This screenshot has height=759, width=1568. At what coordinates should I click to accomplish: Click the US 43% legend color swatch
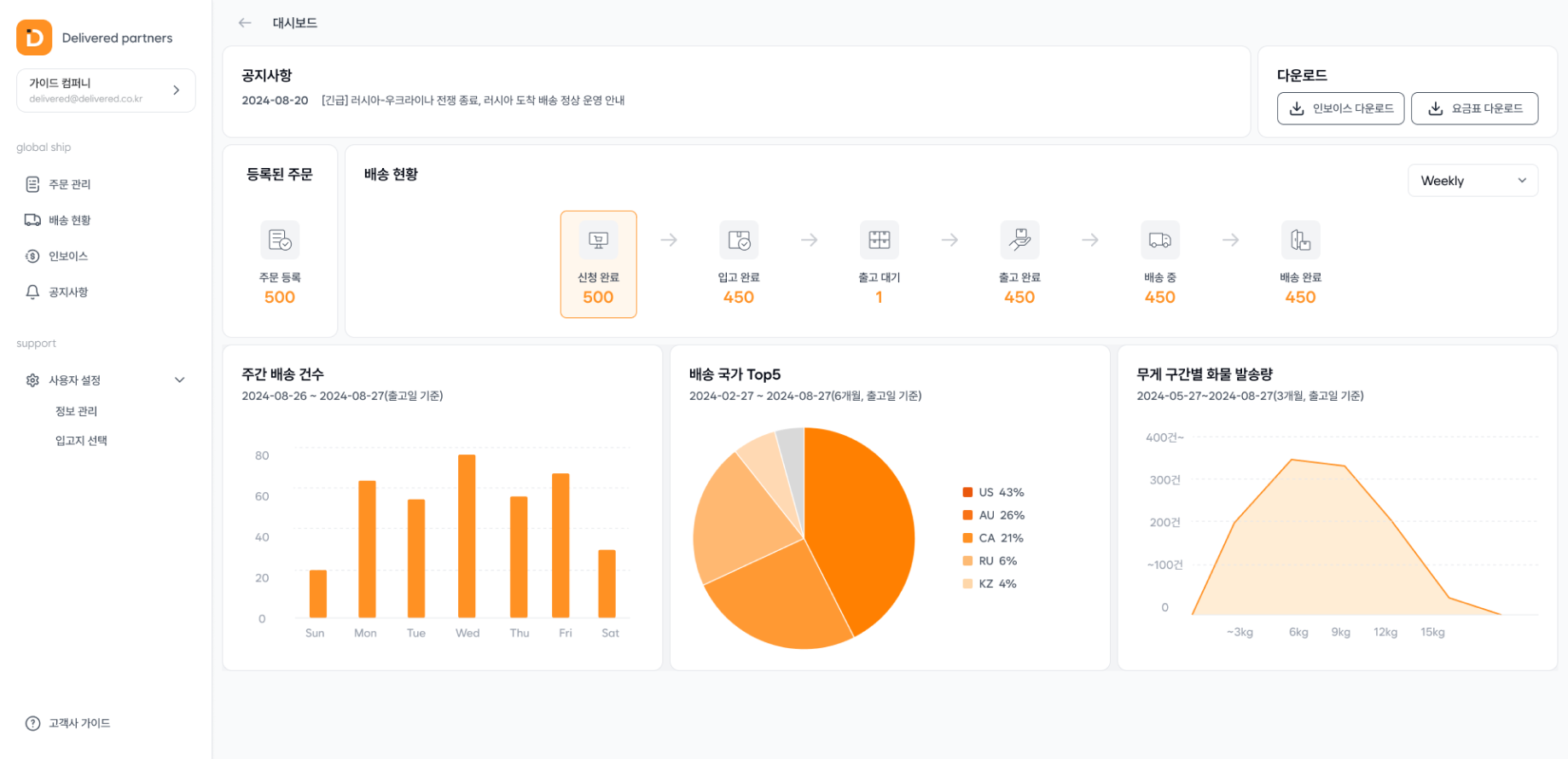(x=967, y=492)
